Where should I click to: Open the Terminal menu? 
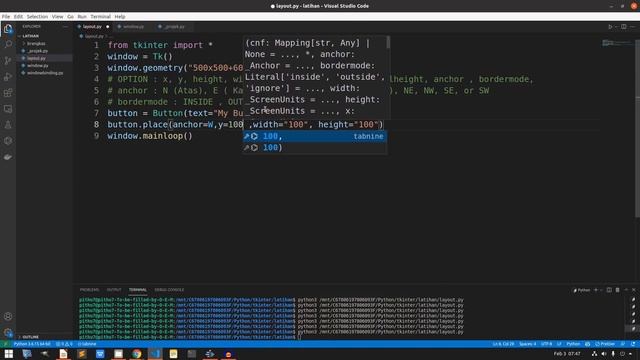click(100, 17)
